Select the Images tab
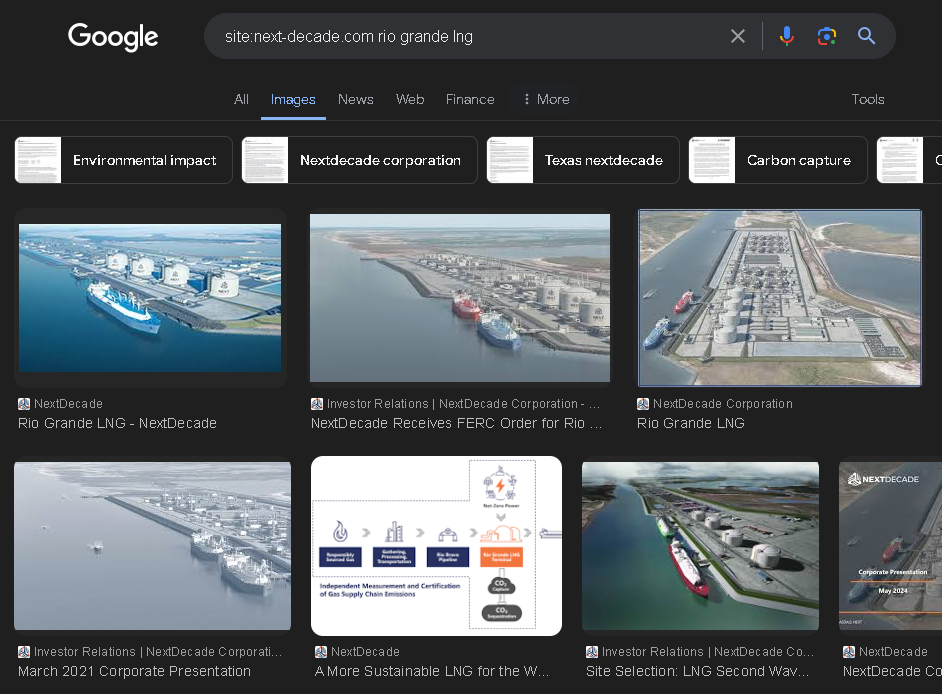The image size is (942, 694). [x=293, y=100]
